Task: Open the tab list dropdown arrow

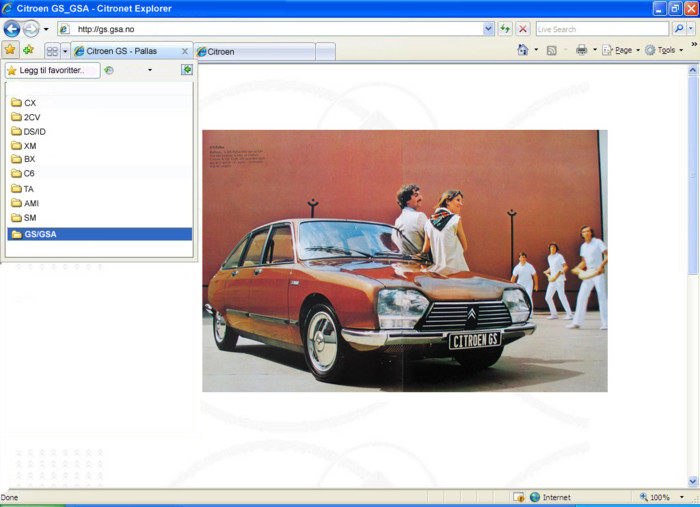Action: pyautogui.click(x=65, y=51)
